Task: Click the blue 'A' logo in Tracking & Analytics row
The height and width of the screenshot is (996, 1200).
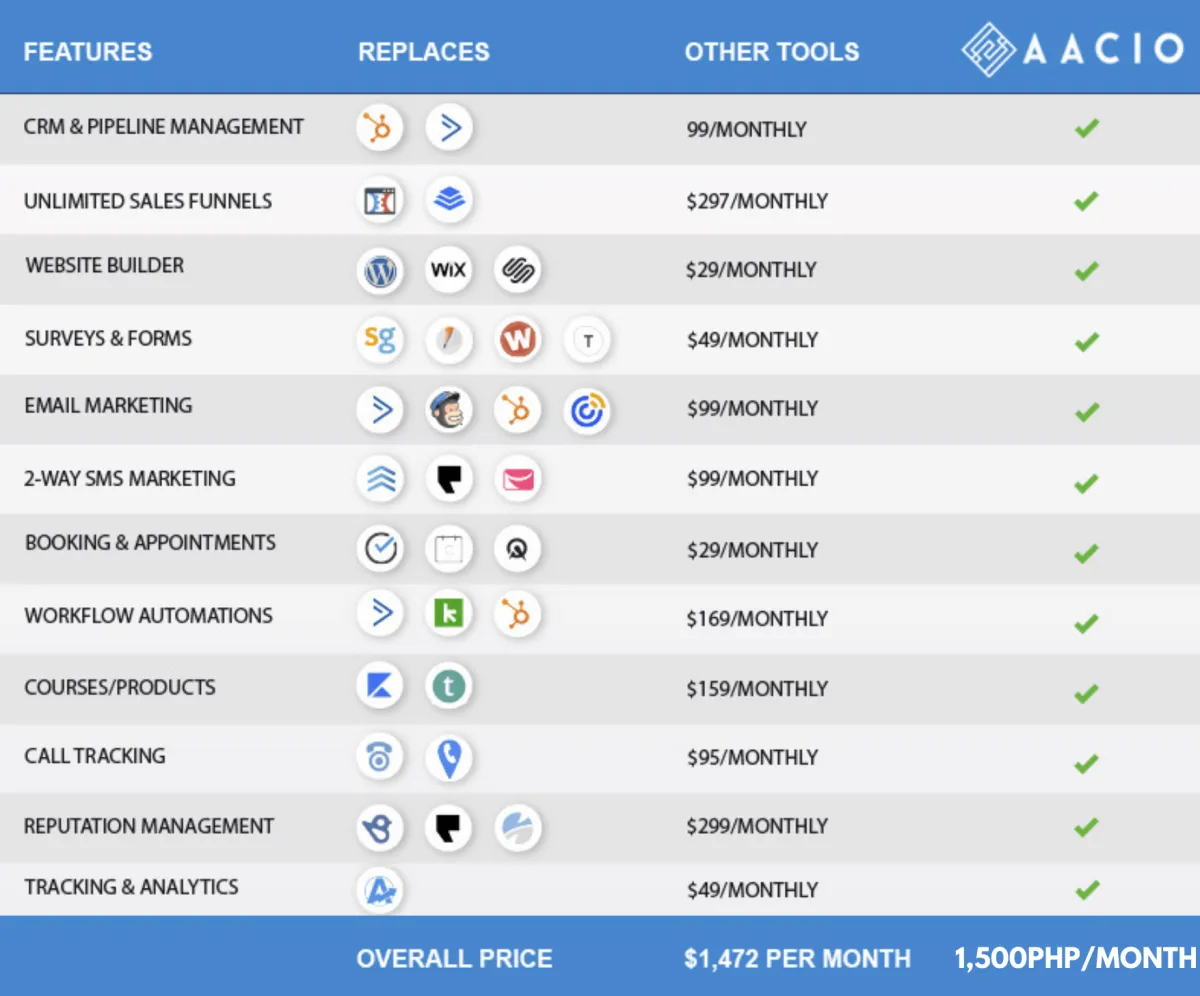Action: (380, 889)
